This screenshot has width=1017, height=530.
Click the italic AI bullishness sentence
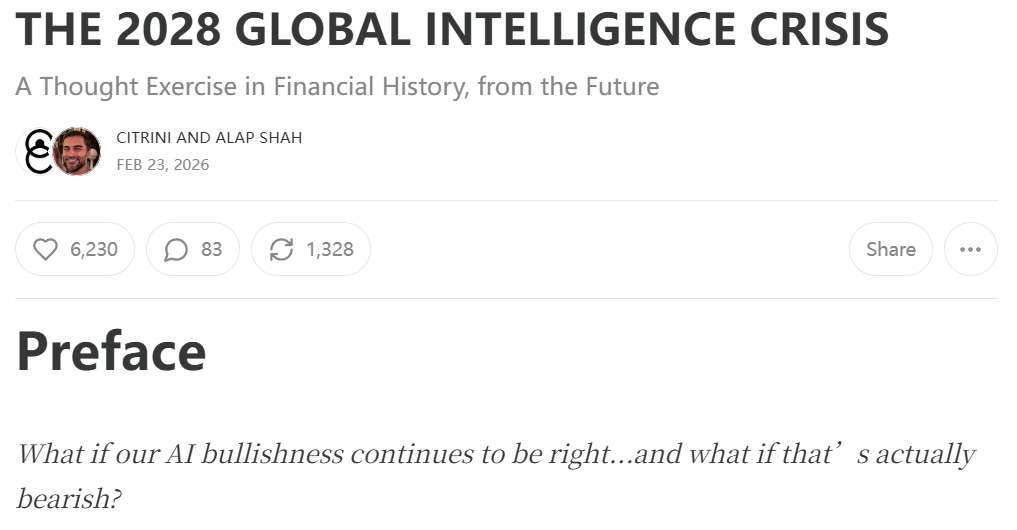(x=400, y=455)
